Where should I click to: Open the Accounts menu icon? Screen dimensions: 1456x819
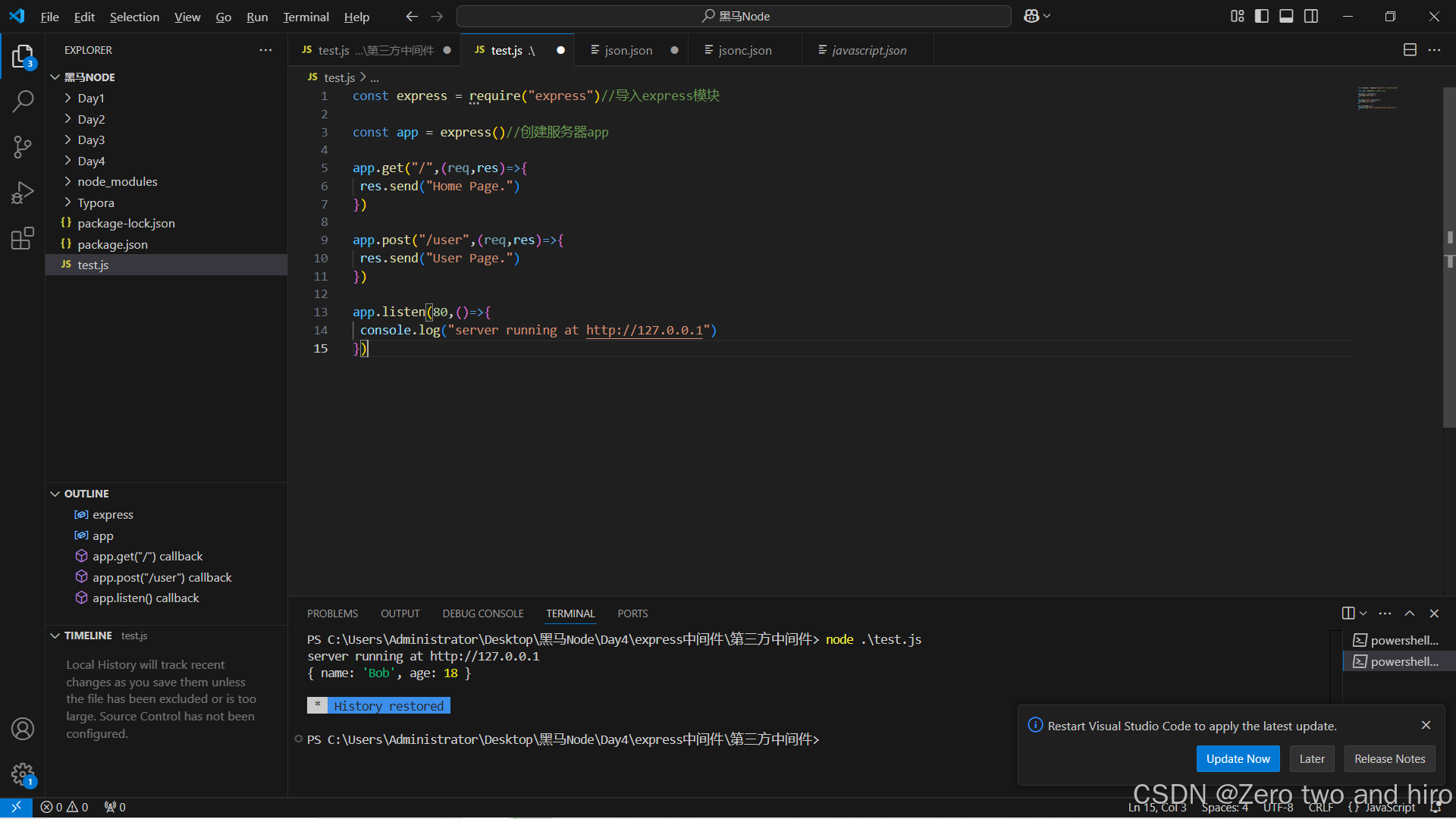[x=23, y=729]
